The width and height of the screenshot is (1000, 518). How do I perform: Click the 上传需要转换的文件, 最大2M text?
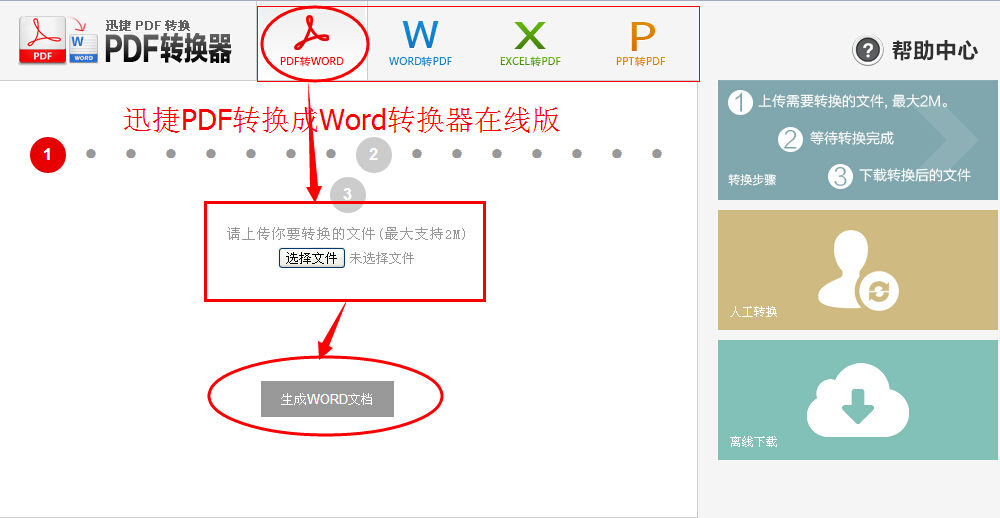(855, 101)
